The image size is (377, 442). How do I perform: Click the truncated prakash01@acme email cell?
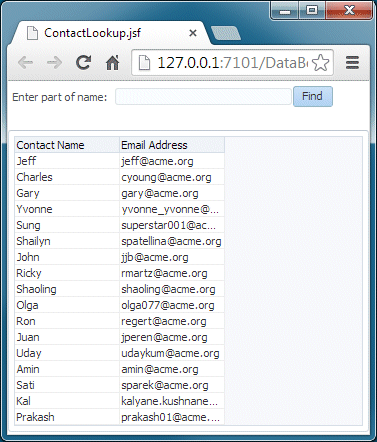[172, 417]
